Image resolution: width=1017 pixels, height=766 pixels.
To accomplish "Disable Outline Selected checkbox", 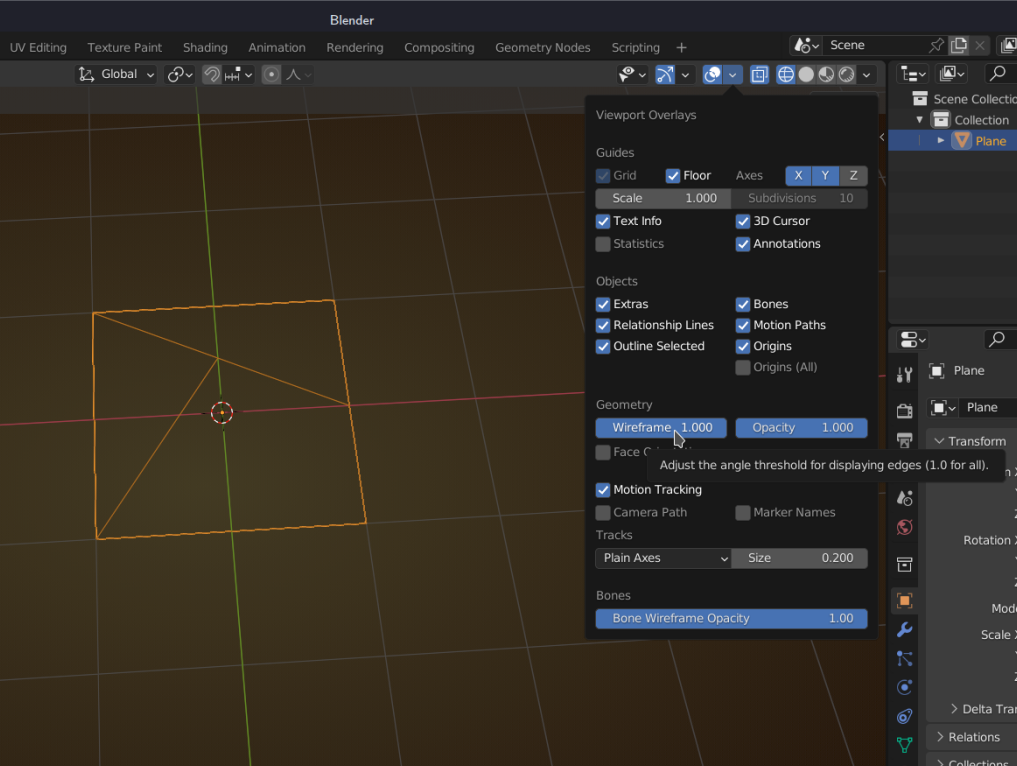I will click(603, 346).
